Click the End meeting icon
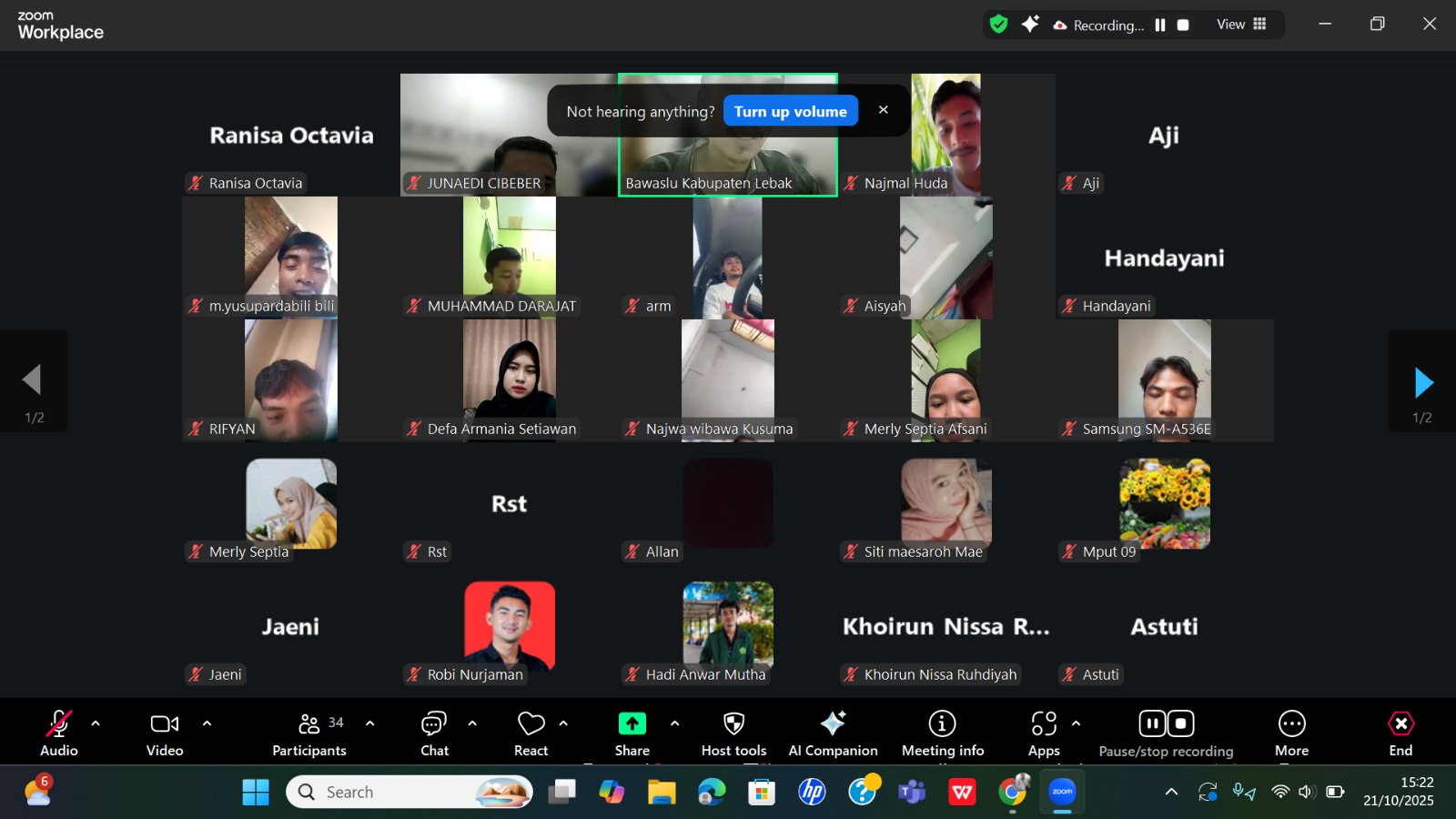 pyautogui.click(x=1400, y=724)
